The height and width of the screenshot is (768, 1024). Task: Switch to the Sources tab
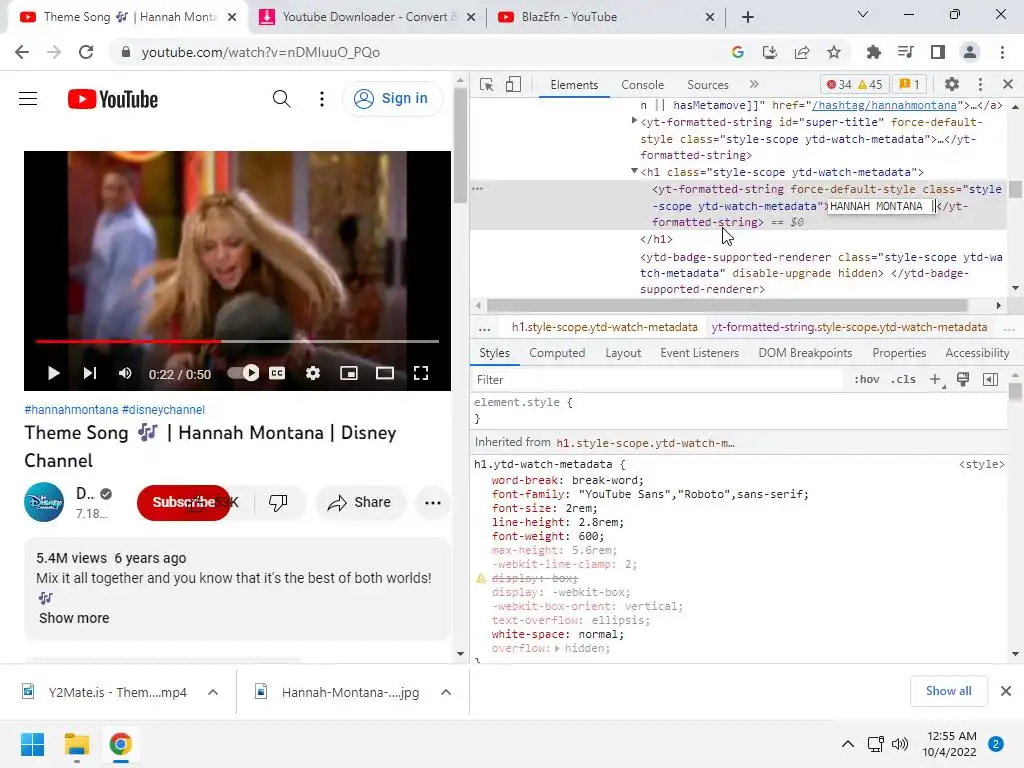(707, 85)
